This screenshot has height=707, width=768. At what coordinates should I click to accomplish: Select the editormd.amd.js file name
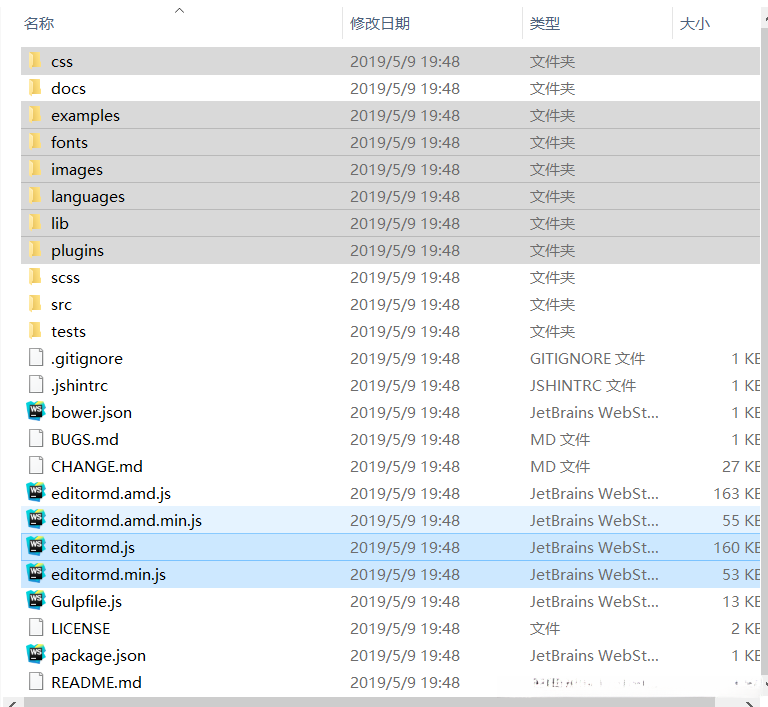point(111,493)
